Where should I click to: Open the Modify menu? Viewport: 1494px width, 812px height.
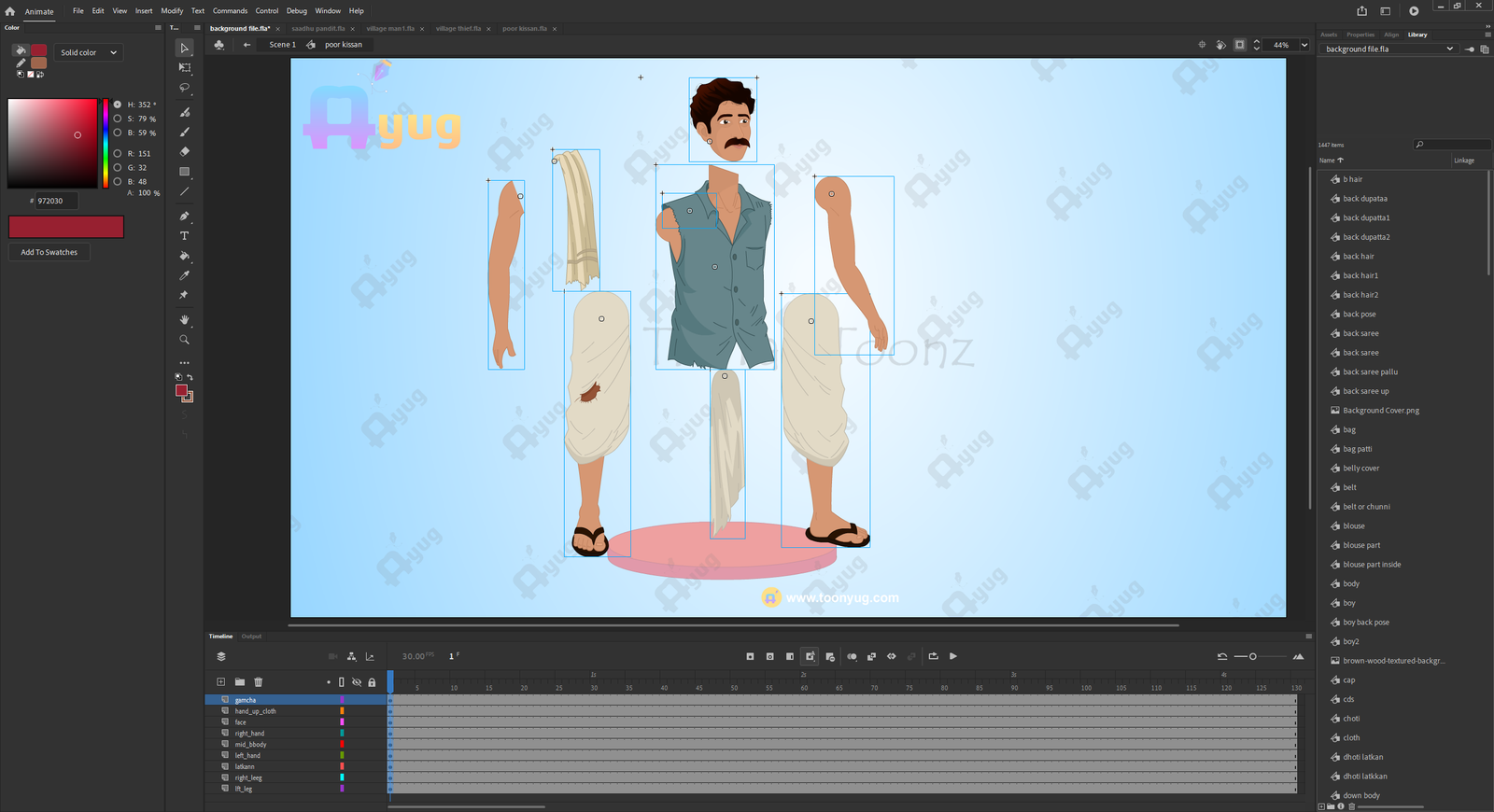coord(172,11)
